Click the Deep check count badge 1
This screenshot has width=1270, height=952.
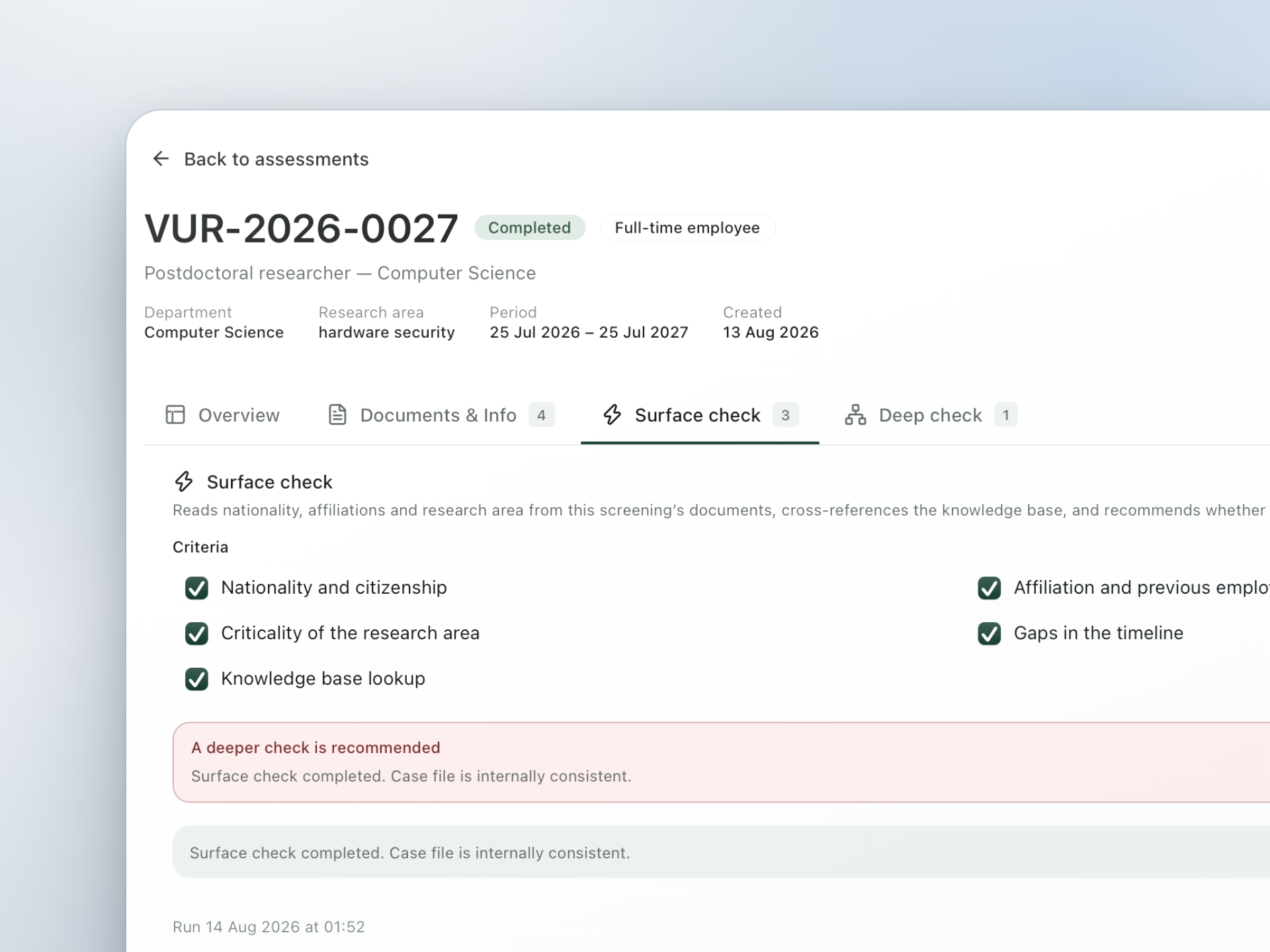pyautogui.click(x=1006, y=415)
